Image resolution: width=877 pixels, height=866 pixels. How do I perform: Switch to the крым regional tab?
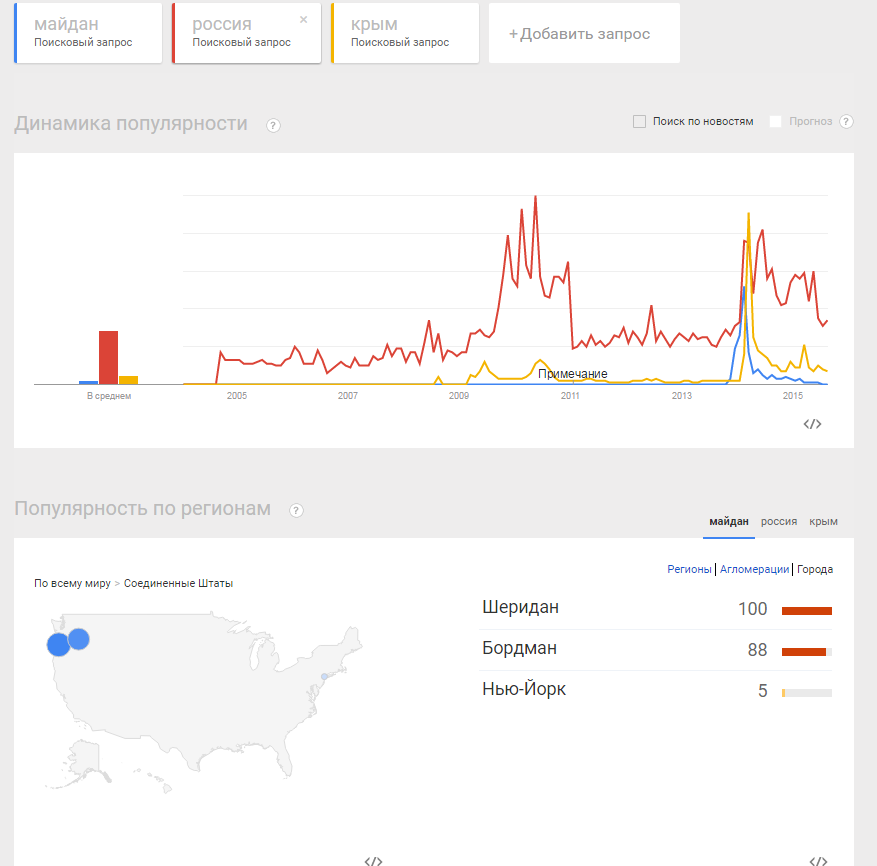coord(823,521)
